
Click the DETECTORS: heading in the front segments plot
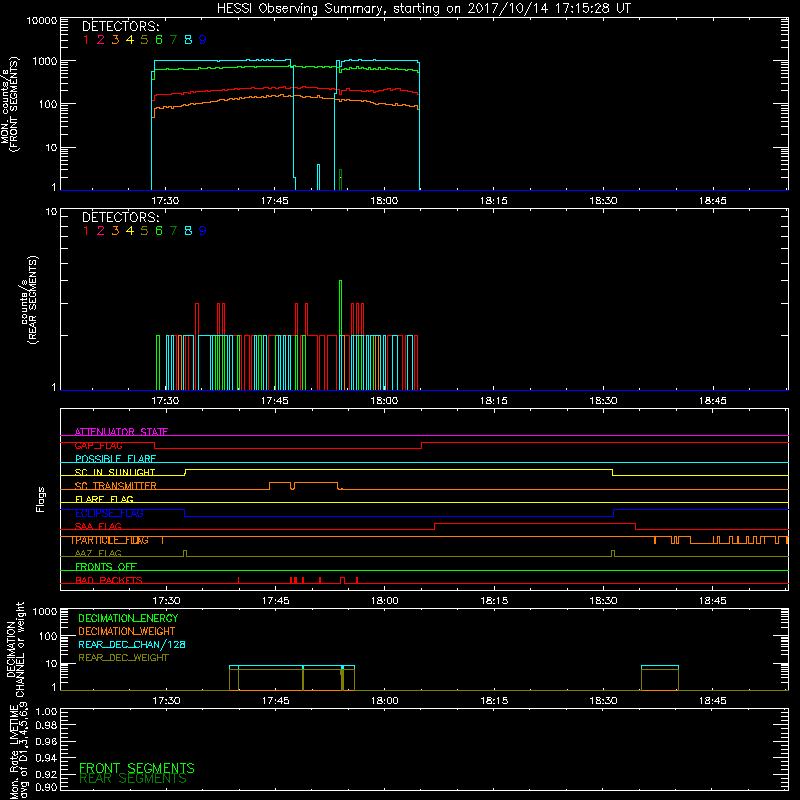pos(120,26)
